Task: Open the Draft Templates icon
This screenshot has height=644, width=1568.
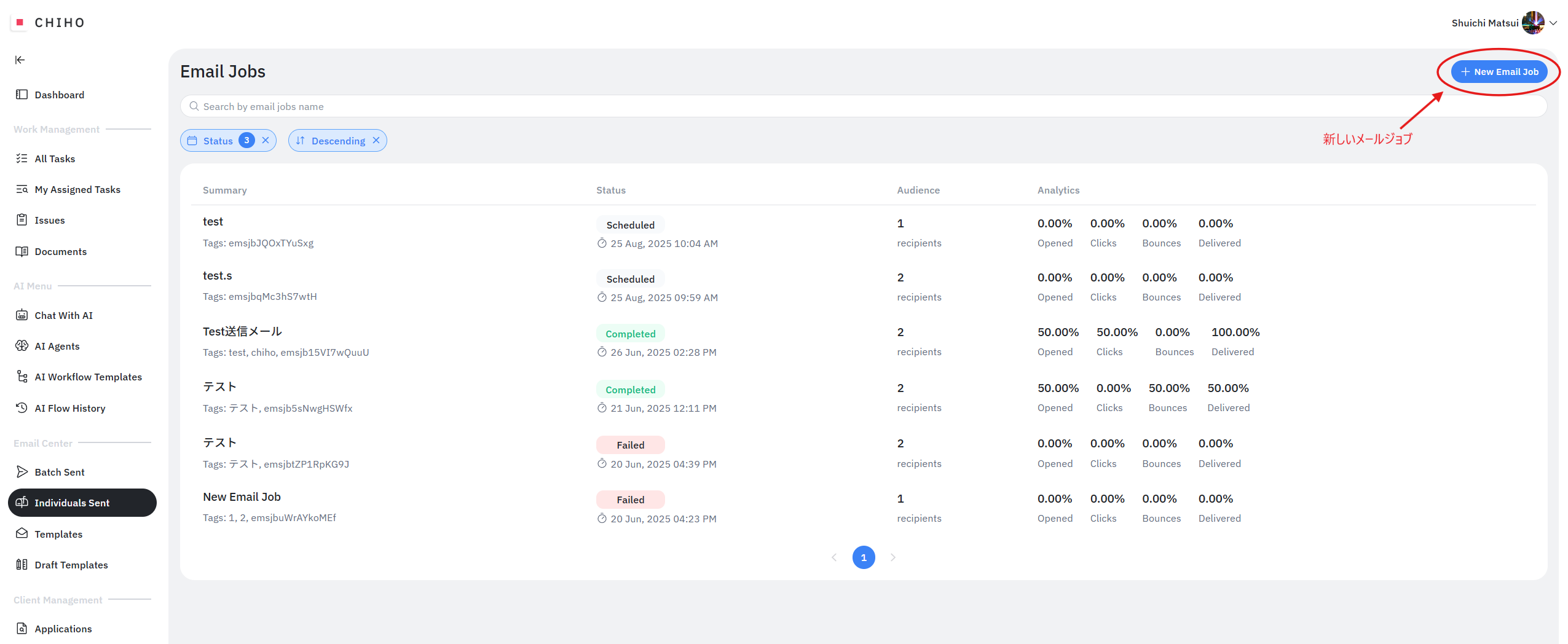Action: coord(22,565)
